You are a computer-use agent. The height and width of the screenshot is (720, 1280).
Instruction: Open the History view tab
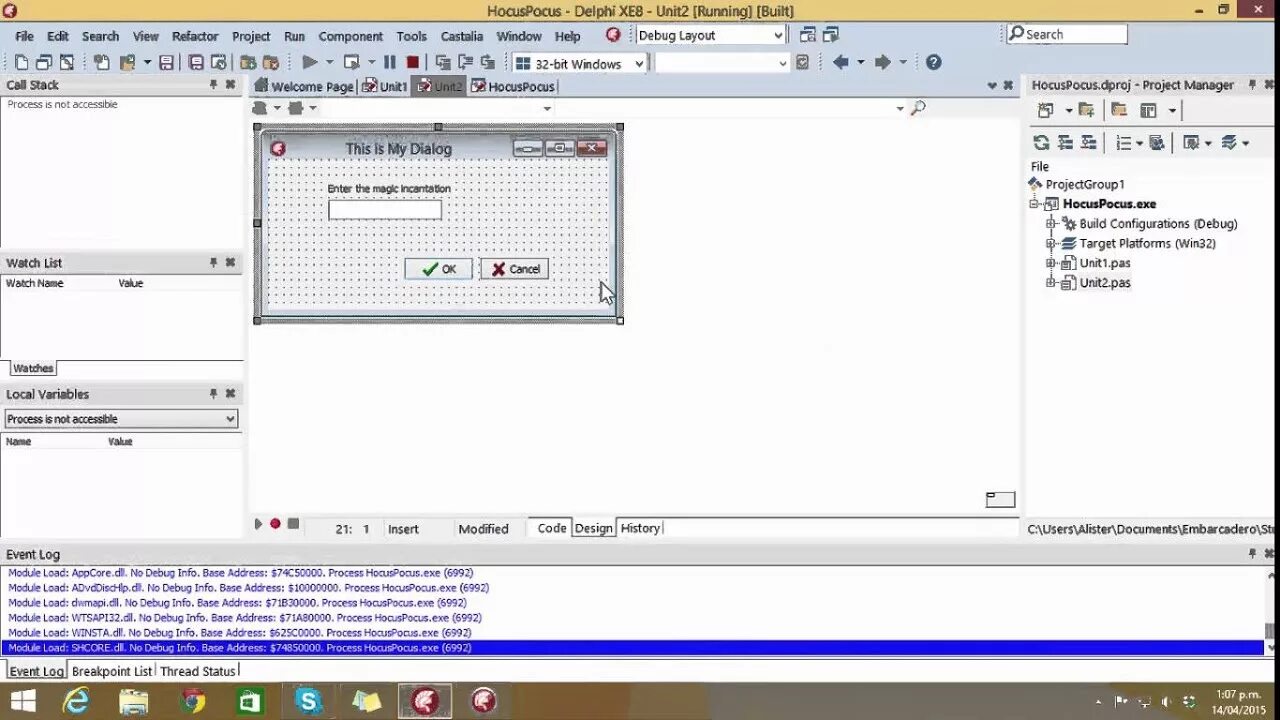(640, 528)
